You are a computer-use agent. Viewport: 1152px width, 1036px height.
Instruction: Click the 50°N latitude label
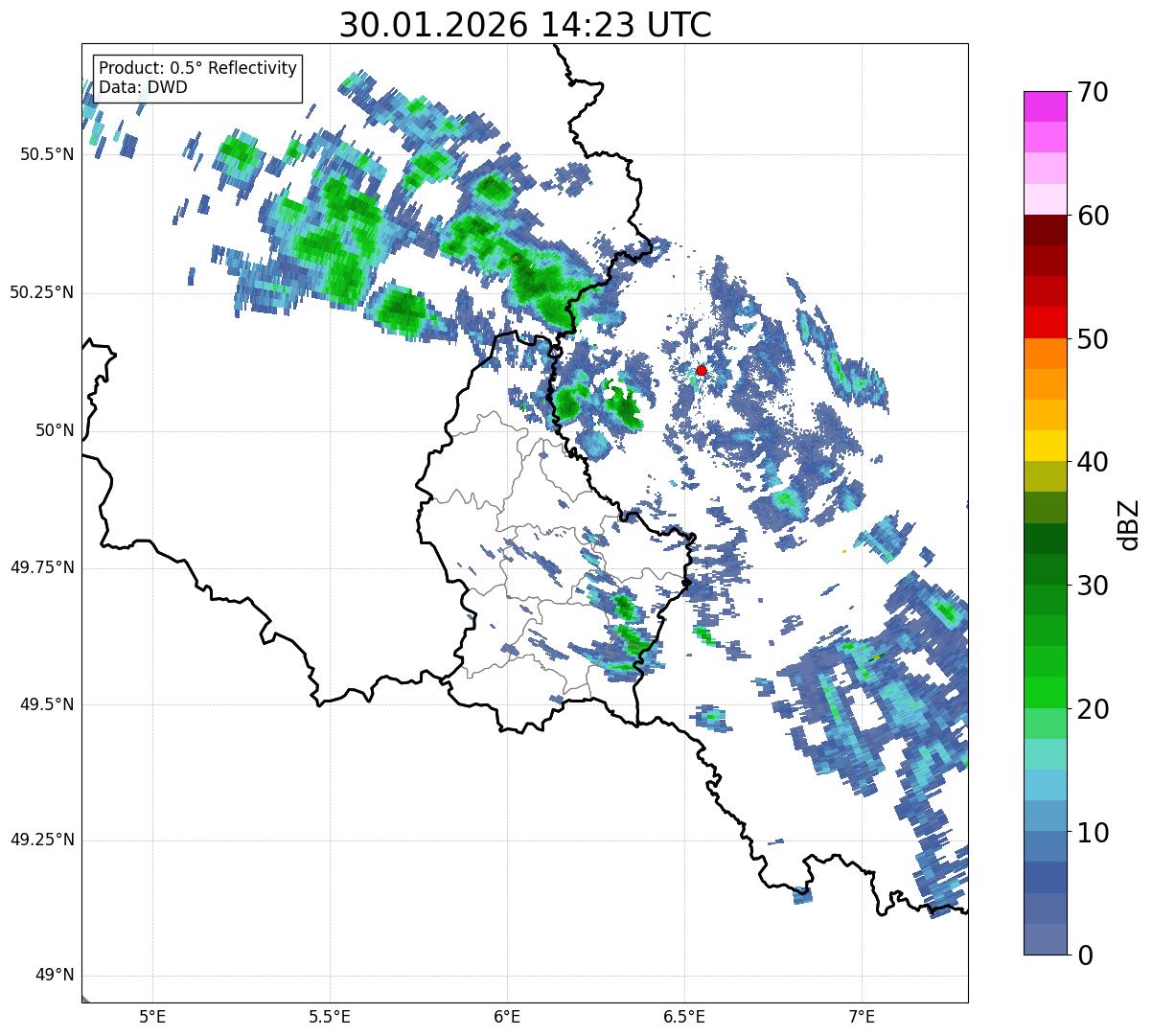[x=55, y=430]
